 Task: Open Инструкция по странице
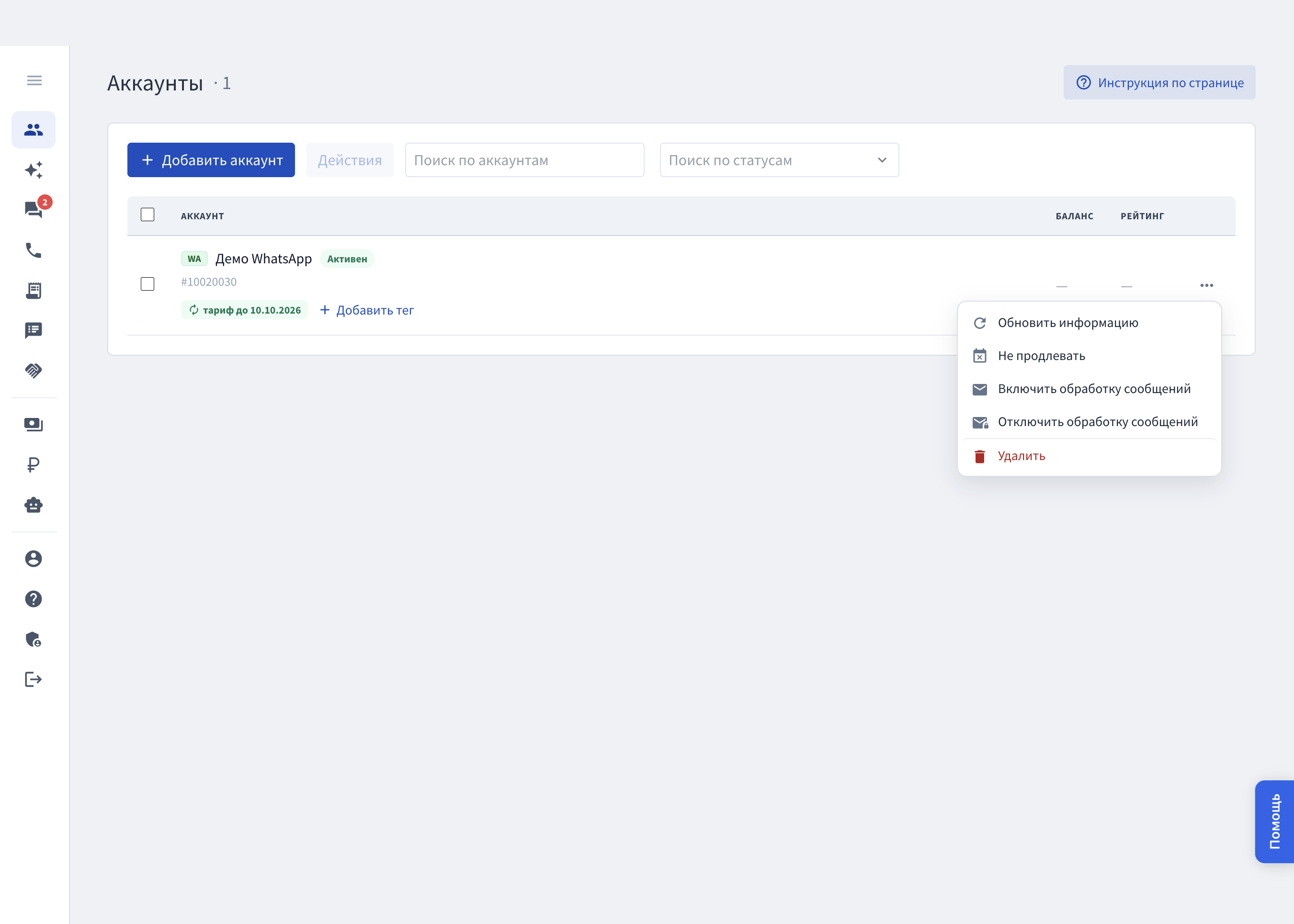coord(1159,82)
